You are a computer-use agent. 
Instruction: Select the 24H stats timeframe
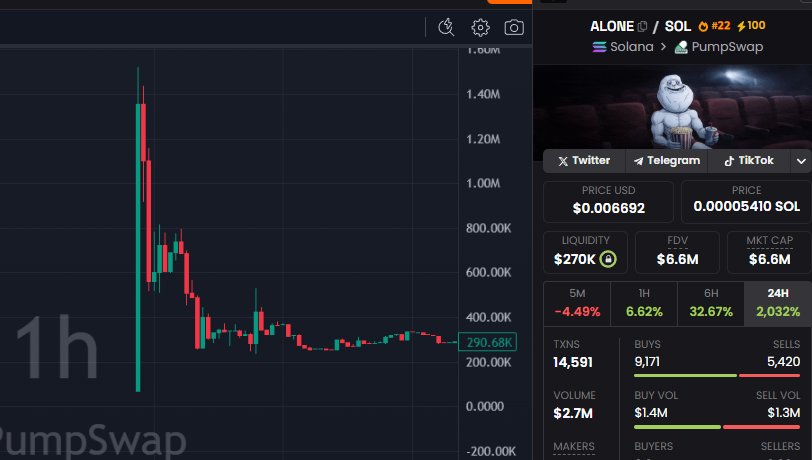point(777,302)
